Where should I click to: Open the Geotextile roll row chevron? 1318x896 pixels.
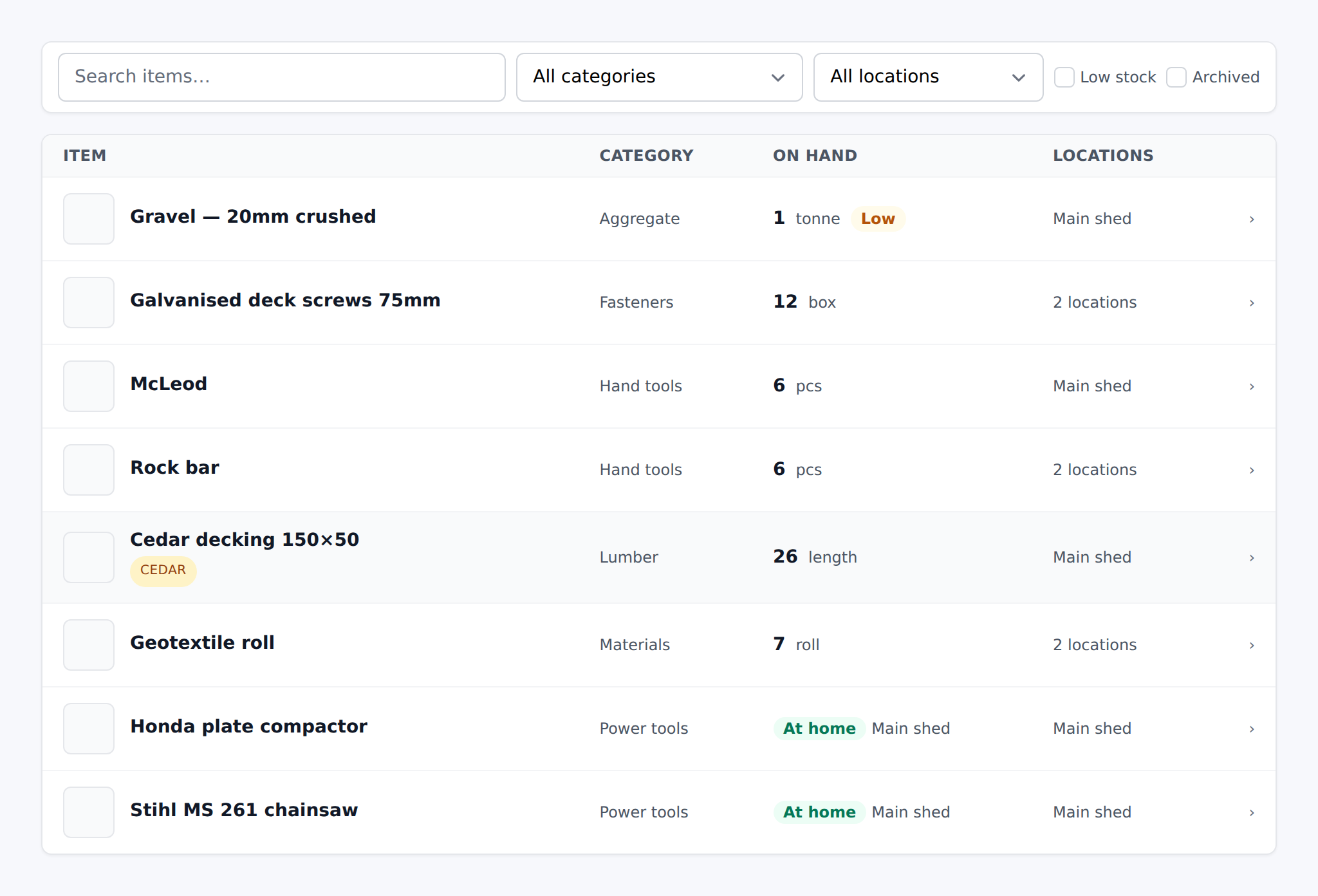point(1252,646)
